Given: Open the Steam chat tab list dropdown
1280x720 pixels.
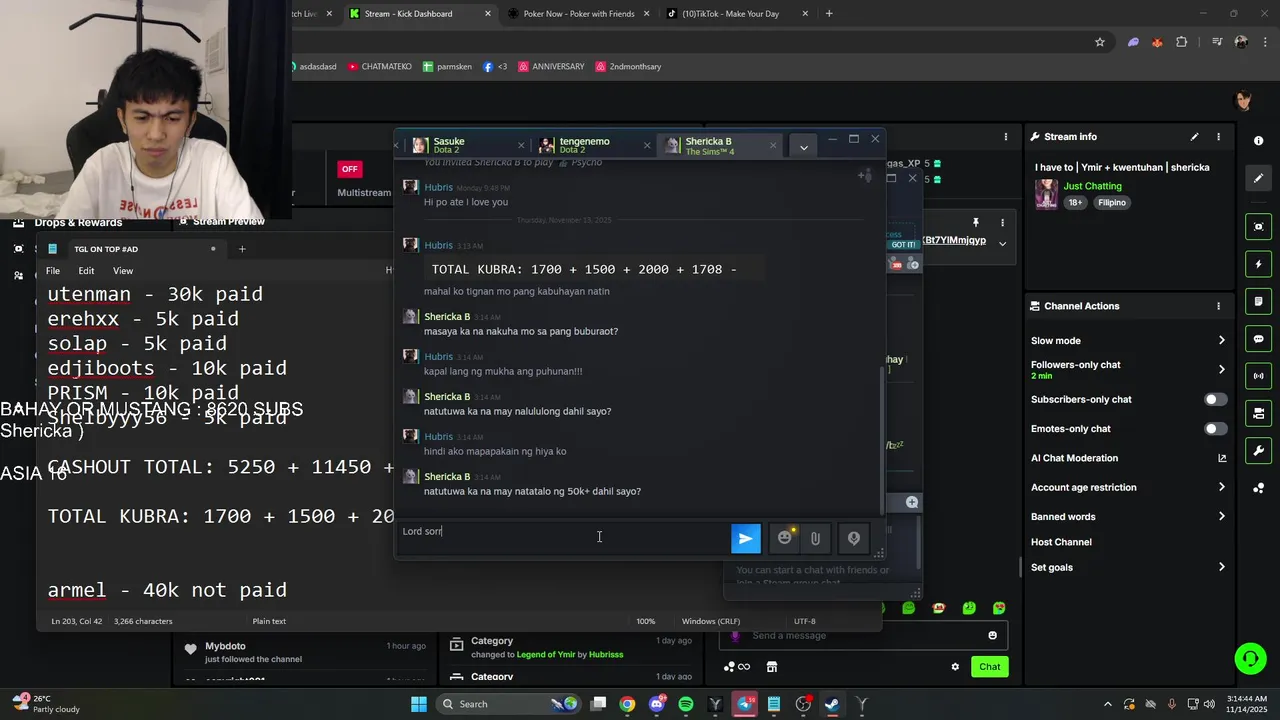Looking at the screenshot, I should coord(803,147).
